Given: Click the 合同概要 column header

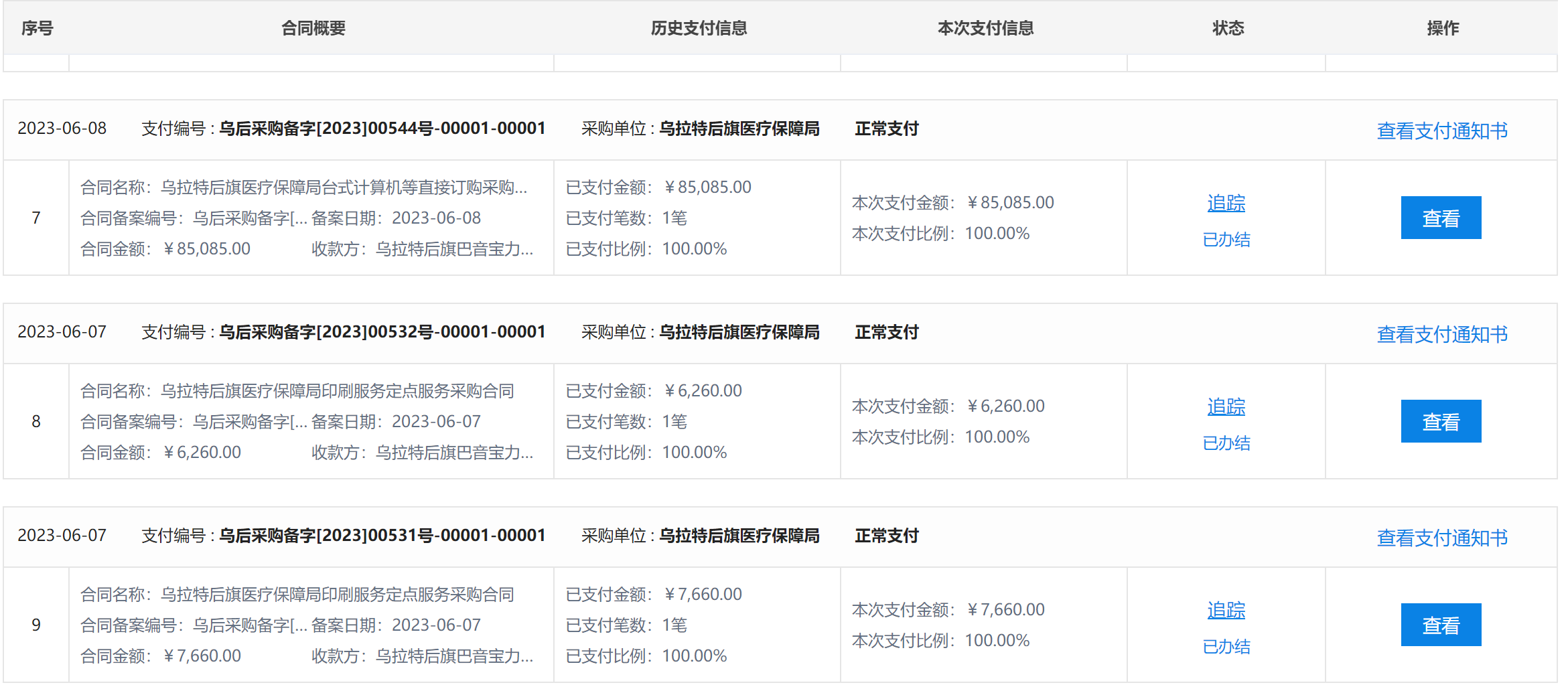Looking at the screenshot, I should 313,28.
